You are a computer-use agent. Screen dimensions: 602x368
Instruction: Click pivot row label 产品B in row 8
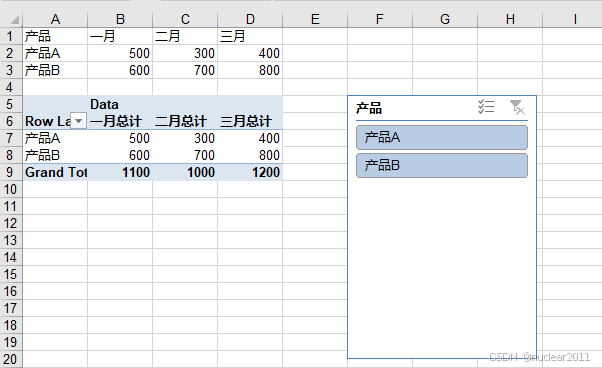pyautogui.click(x=55, y=155)
